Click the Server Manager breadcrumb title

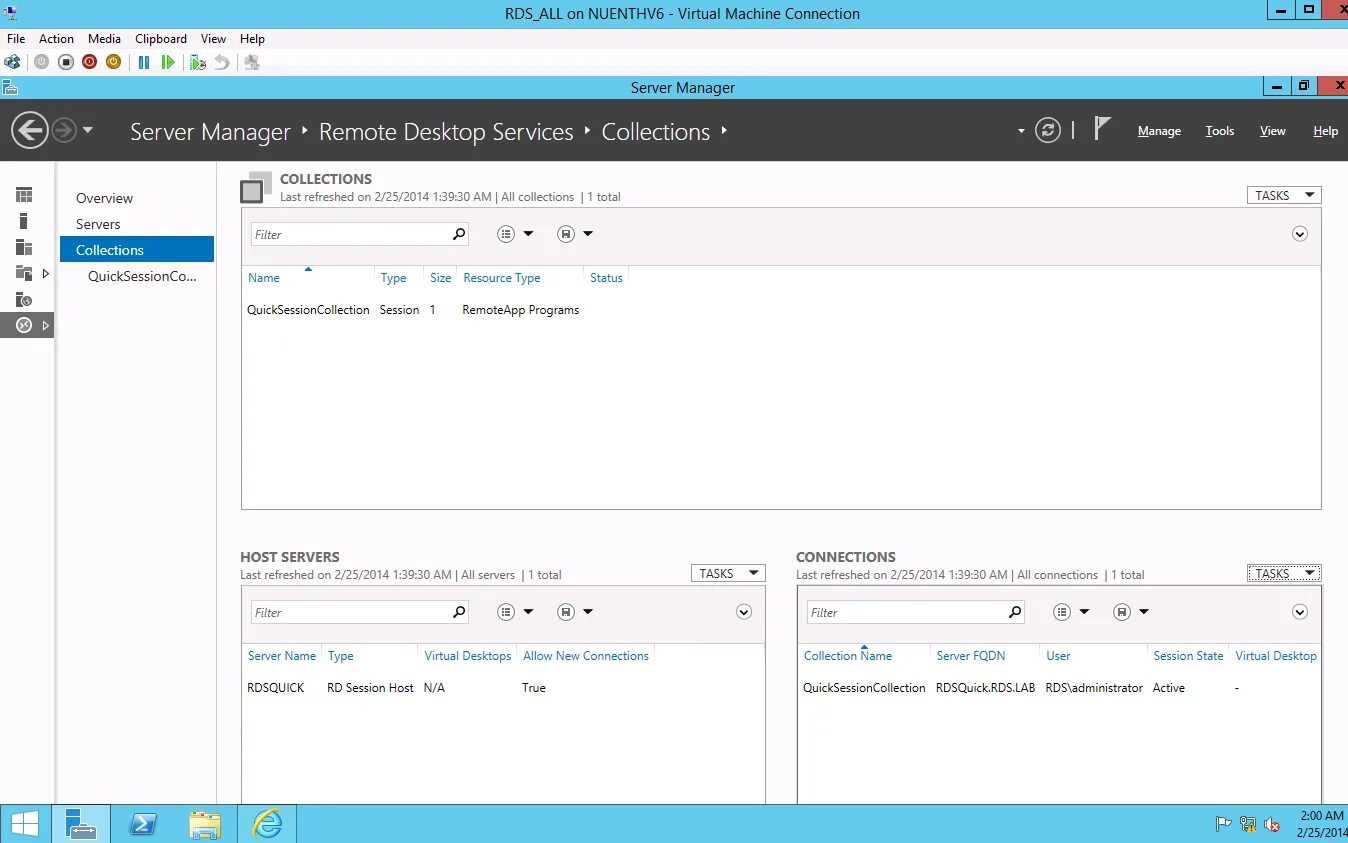[210, 132]
